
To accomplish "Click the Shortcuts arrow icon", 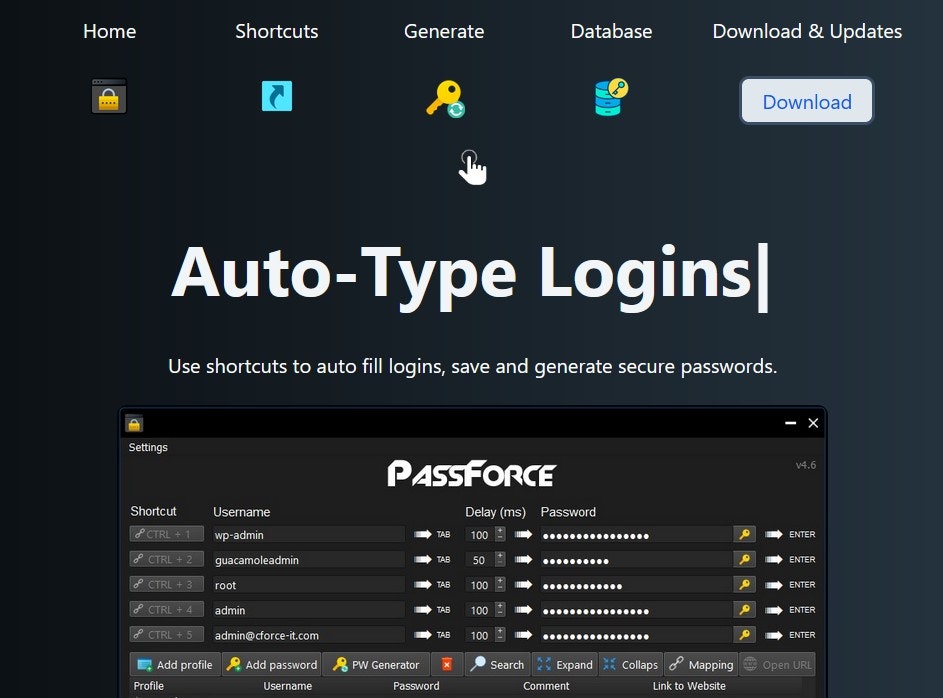I will click(x=277, y=96).
